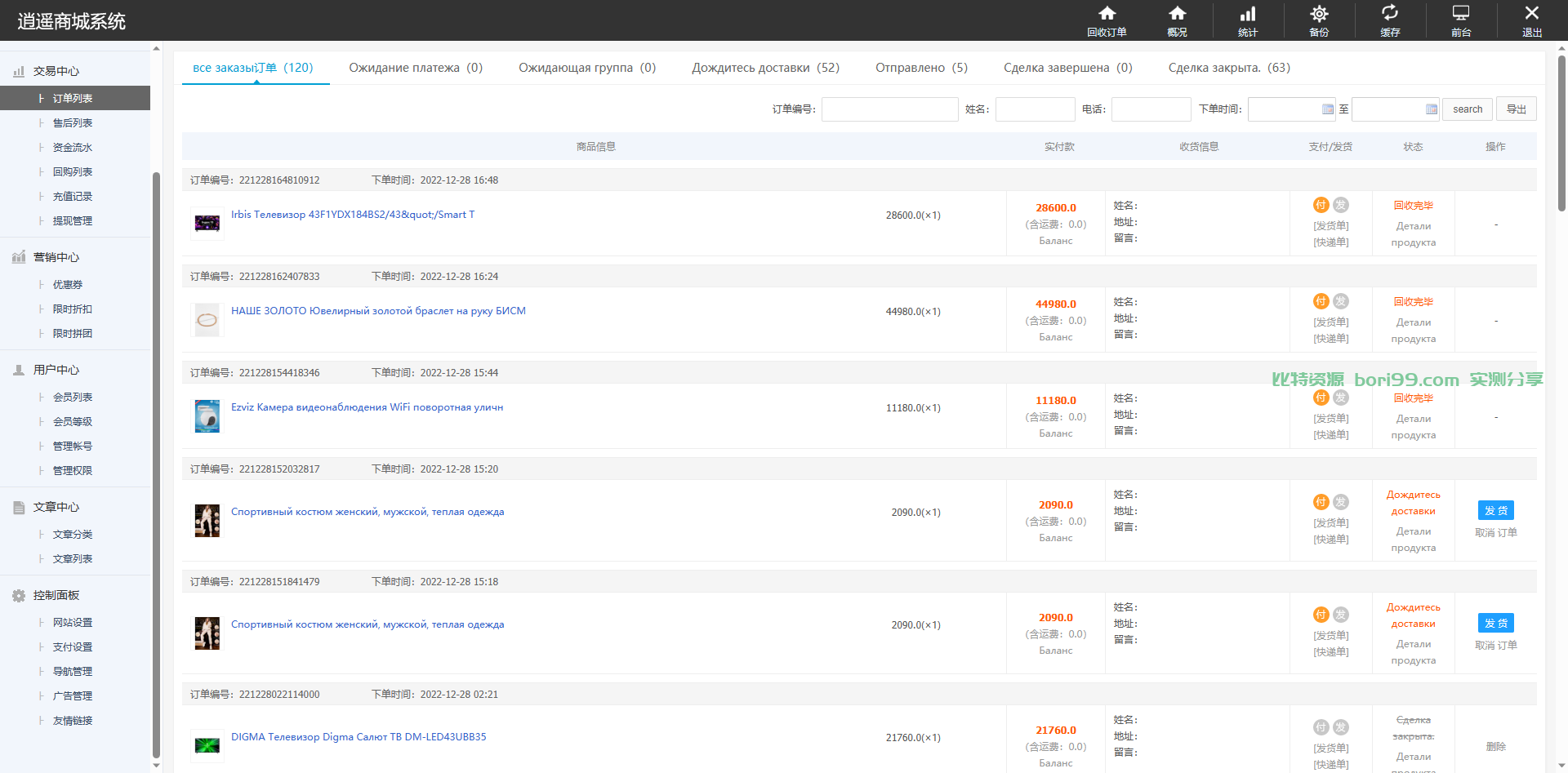Focus the 电话 input field
1568x773 pixels.
click(x=1151, y=109)
